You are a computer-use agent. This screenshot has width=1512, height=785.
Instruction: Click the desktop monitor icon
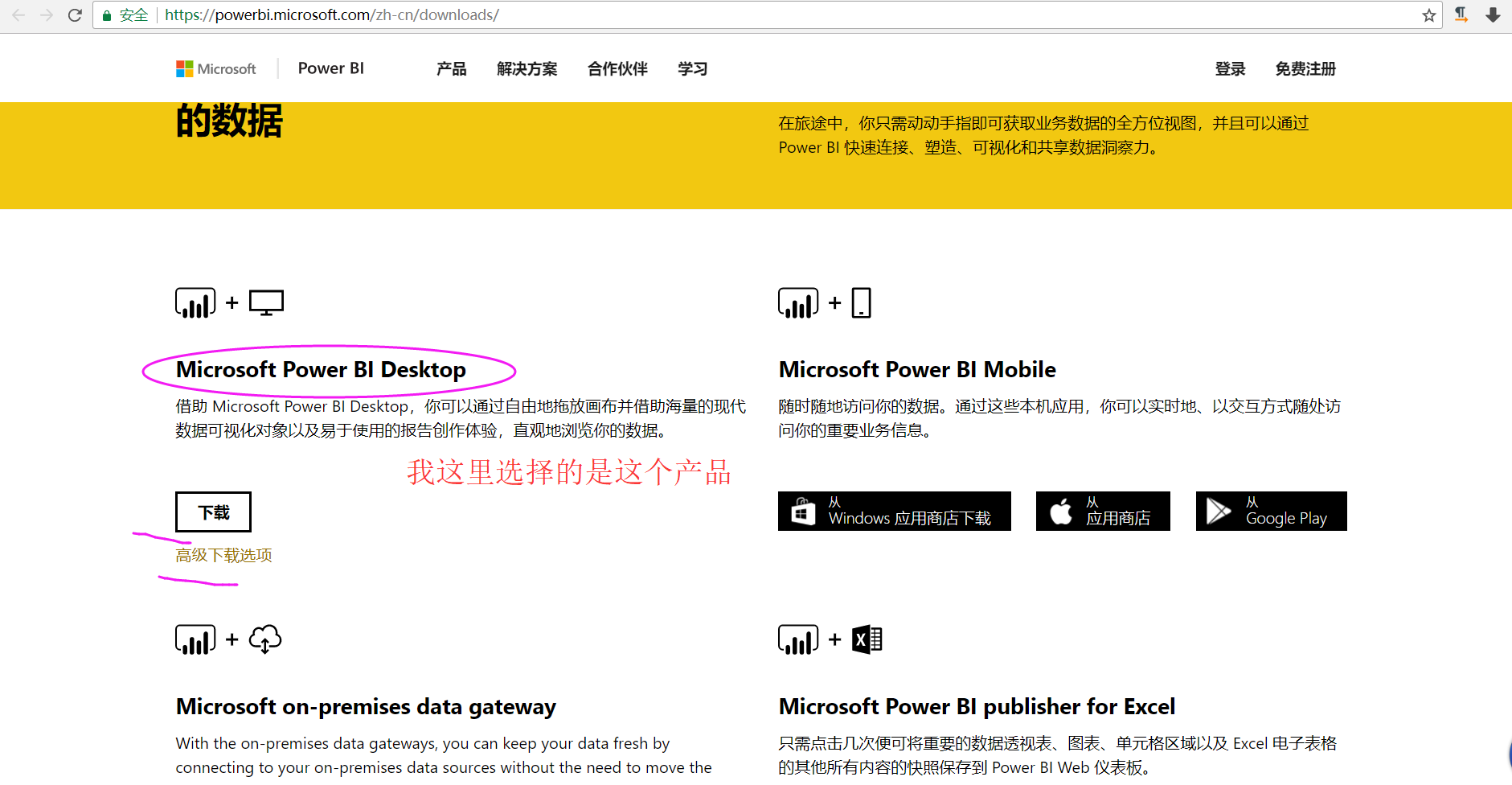point(266,303)
